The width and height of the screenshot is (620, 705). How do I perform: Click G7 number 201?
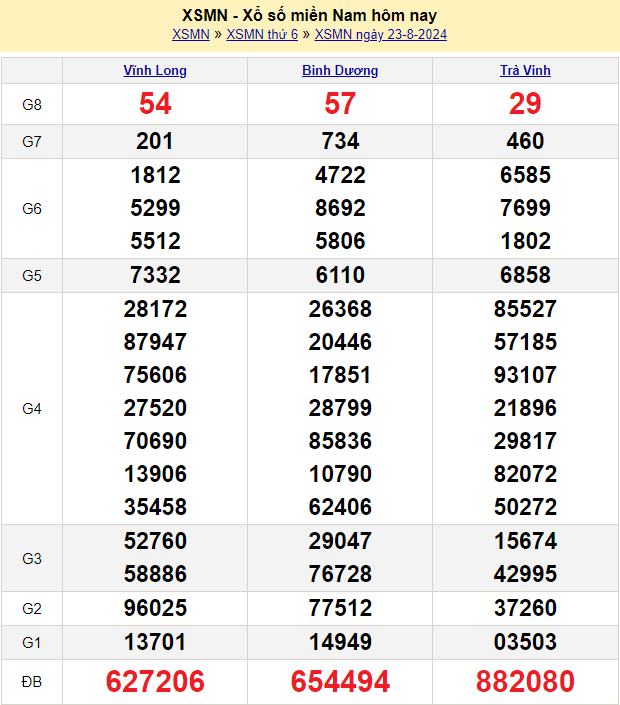click(155, 141)
